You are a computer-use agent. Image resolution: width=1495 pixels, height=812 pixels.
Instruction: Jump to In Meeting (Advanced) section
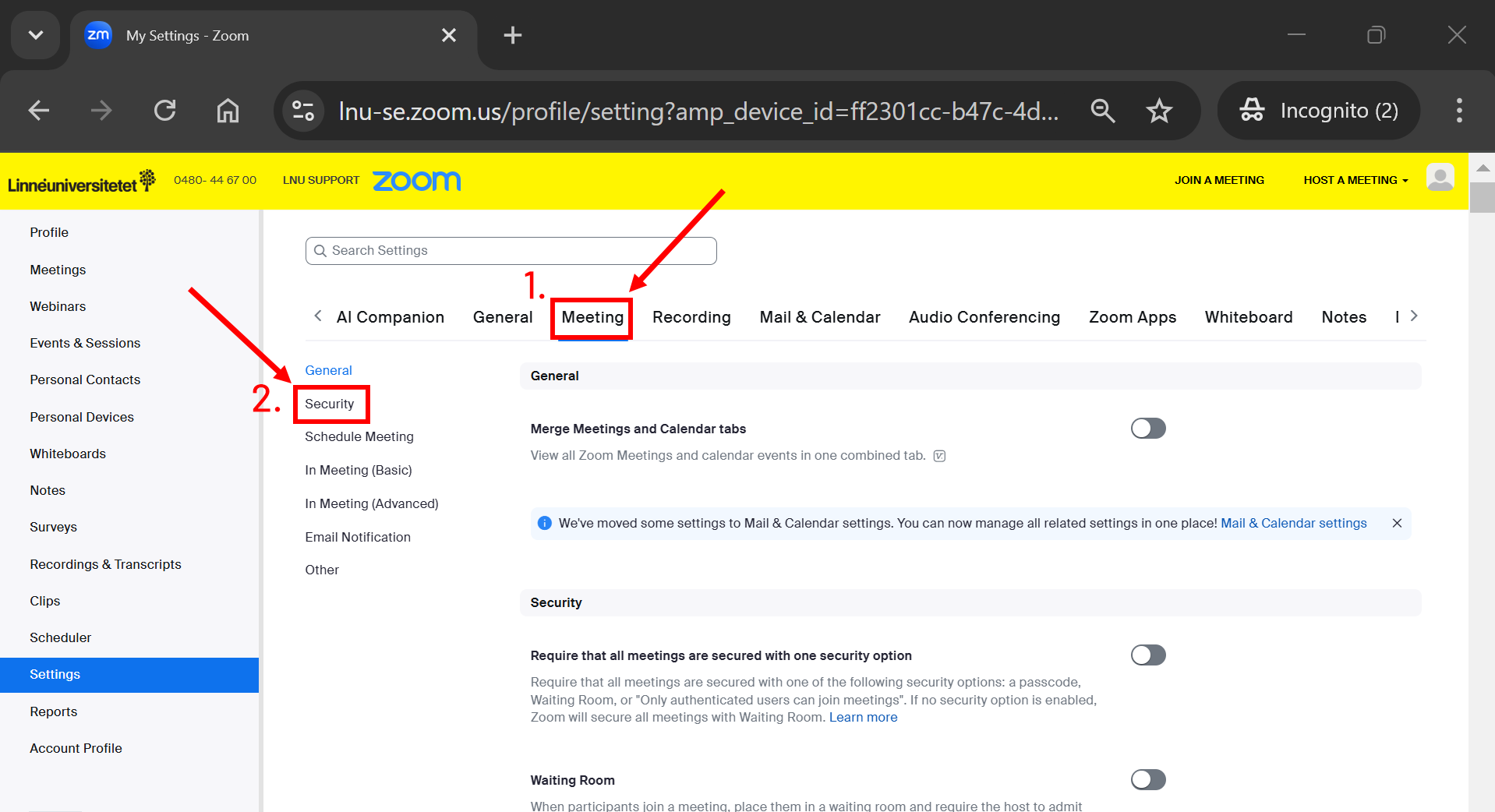coord(372,503)
